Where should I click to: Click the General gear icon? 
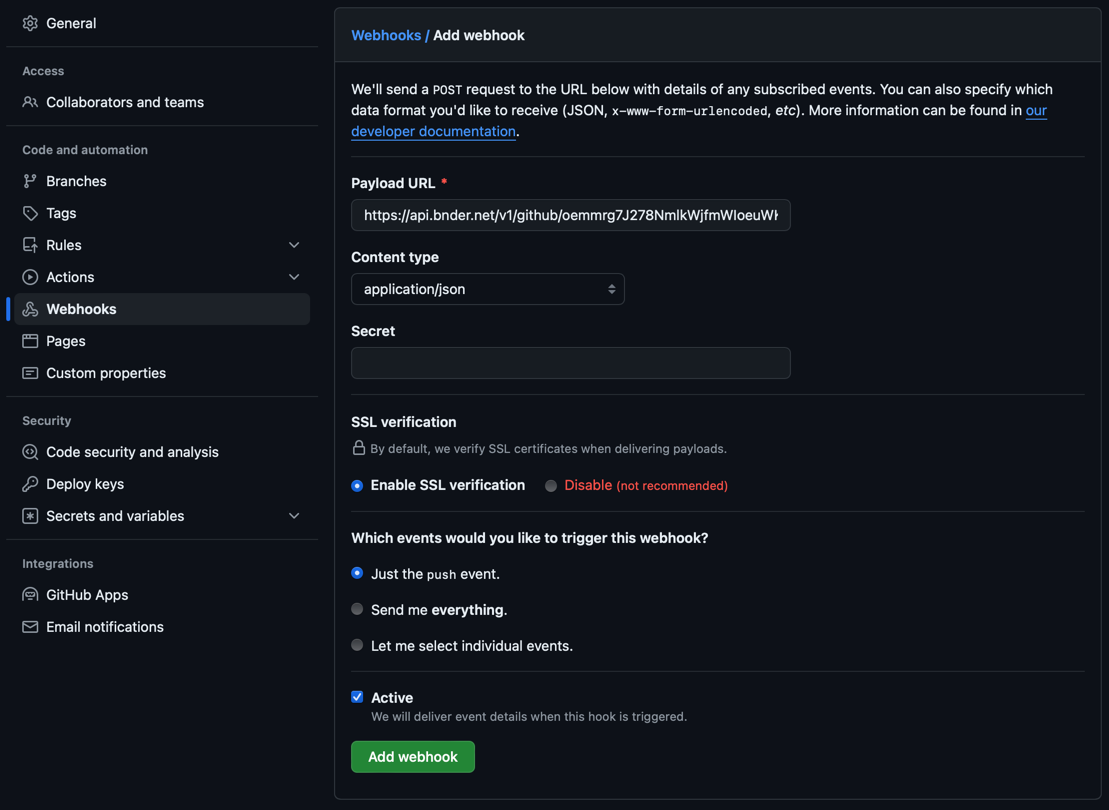pyautogui.click(x=30, y=23)
